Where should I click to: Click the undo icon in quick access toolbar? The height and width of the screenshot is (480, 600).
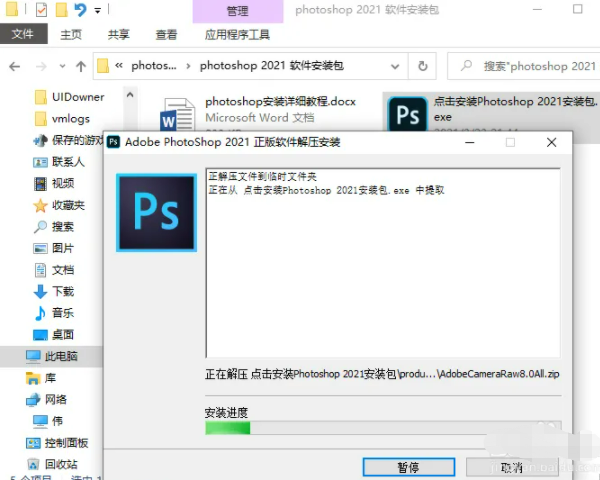pyautogui.click(x=80, y=10)
